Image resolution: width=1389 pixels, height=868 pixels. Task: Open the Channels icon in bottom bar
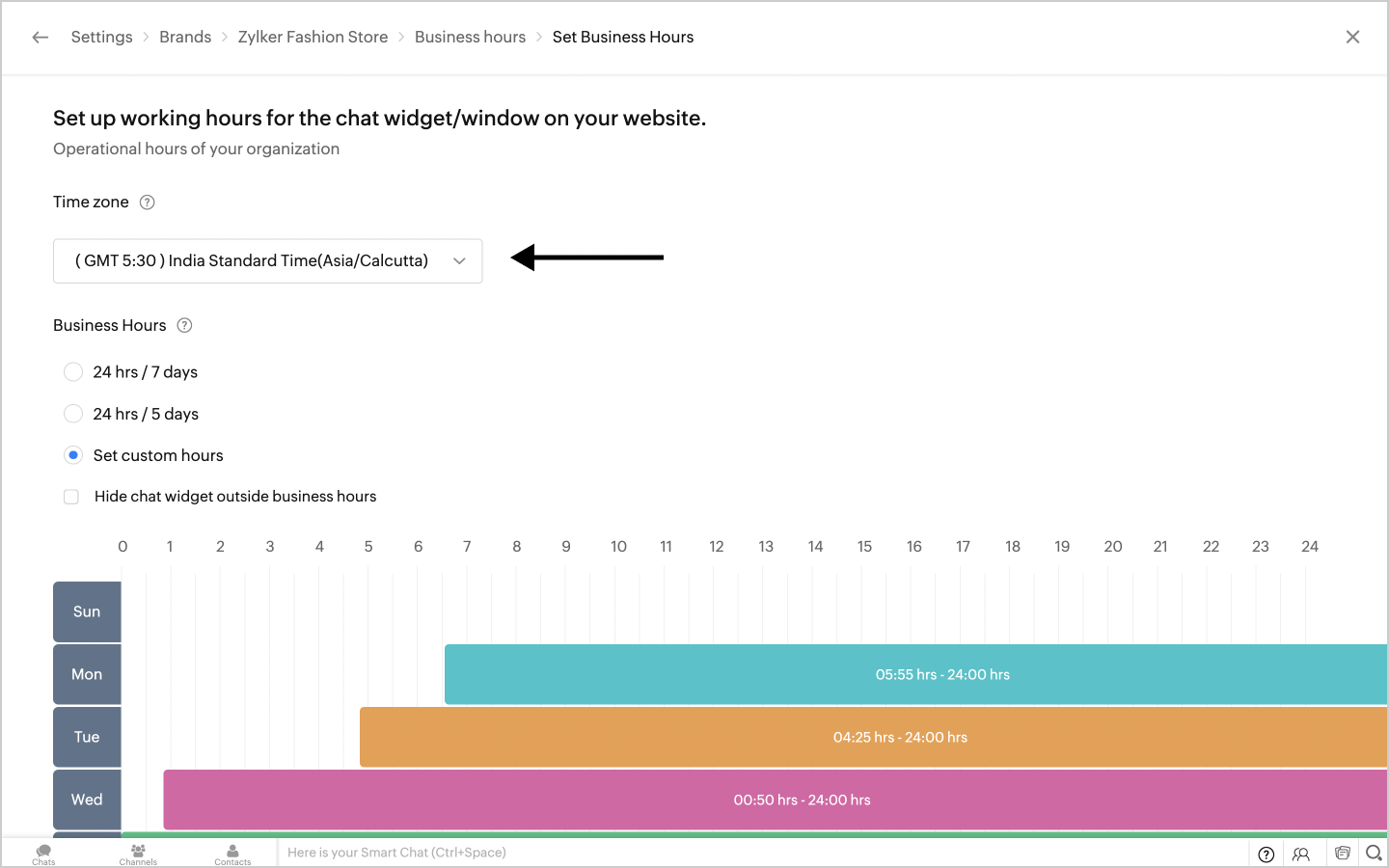138,853
